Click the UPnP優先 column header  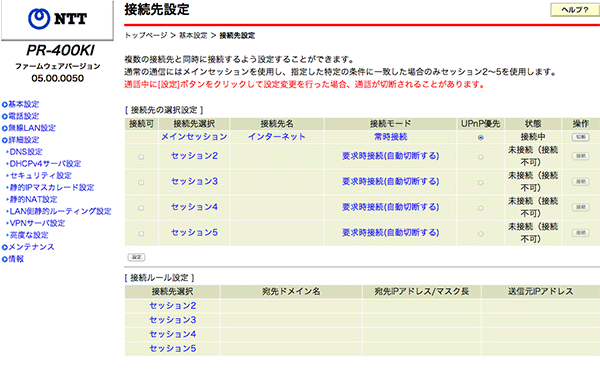tap(481, 124)
